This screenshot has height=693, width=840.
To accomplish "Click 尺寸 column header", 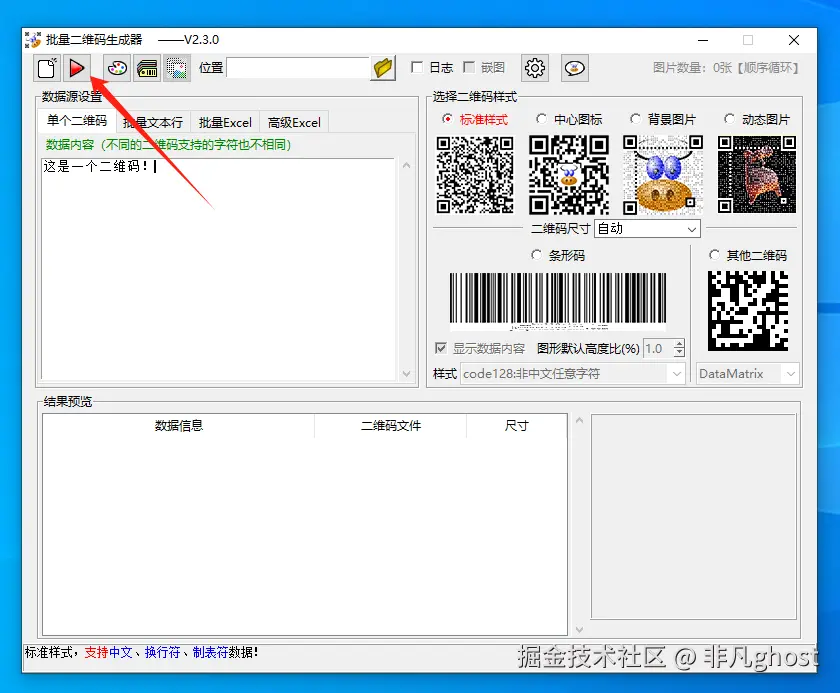I will (x=516, y=426).
